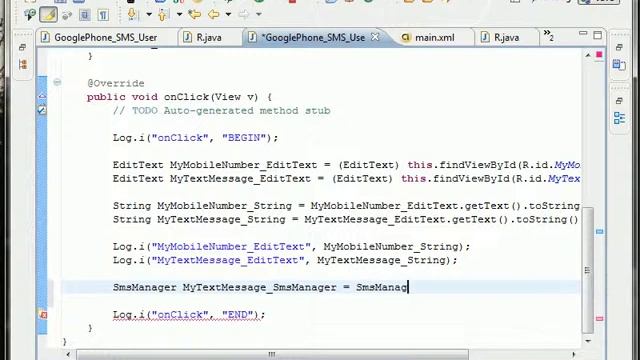
Task: Click red error summary square in overview ruler
Action: [x=599, y=55]
